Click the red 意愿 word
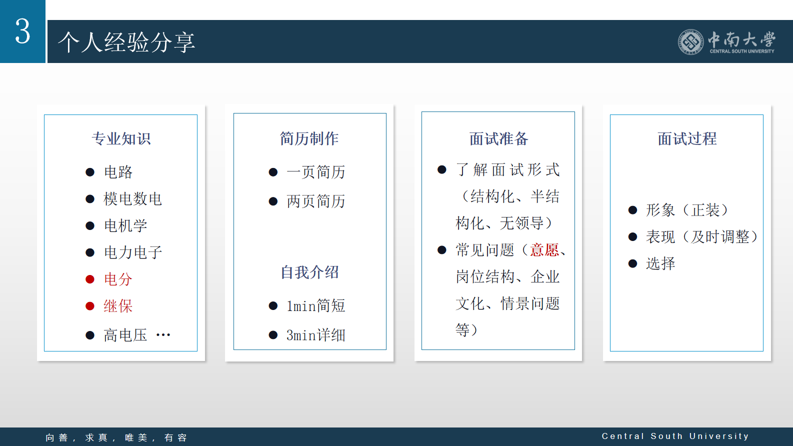Screen dimensions: 793x446 [x=544, y=250]
